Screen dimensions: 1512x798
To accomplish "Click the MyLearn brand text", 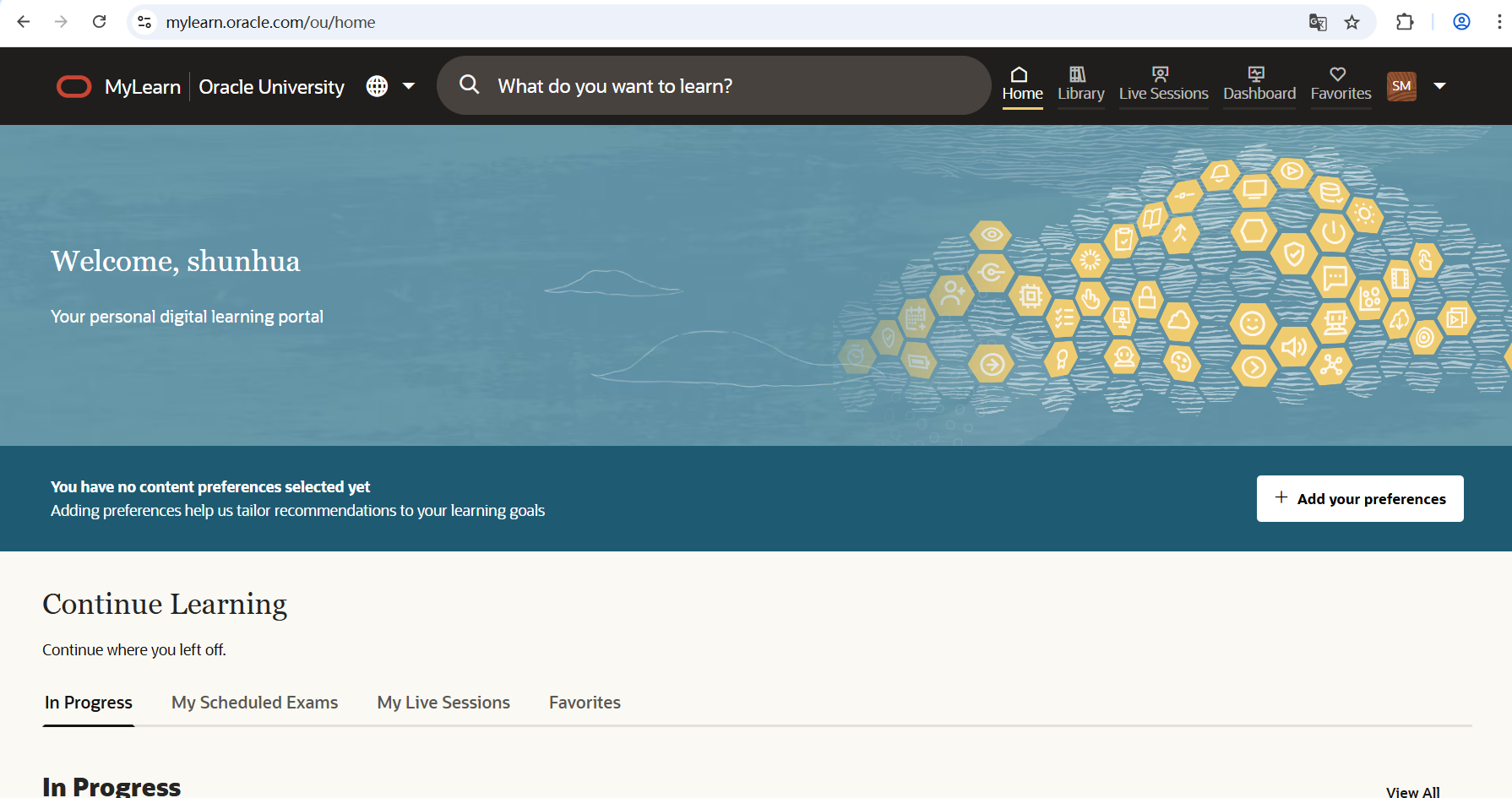I will point(143,87).
